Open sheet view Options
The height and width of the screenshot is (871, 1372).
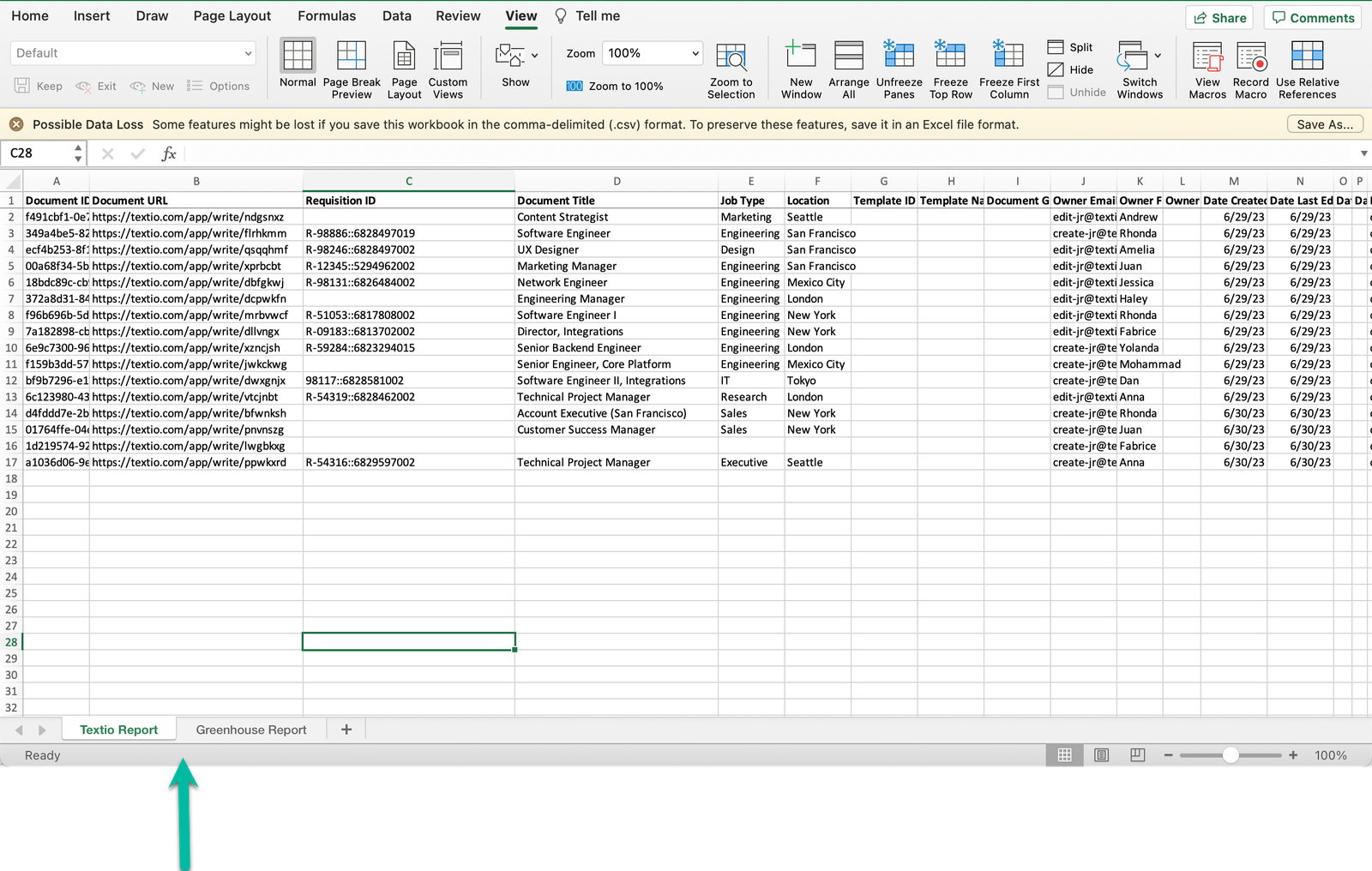pyautogui.click(x=219, y=86)
